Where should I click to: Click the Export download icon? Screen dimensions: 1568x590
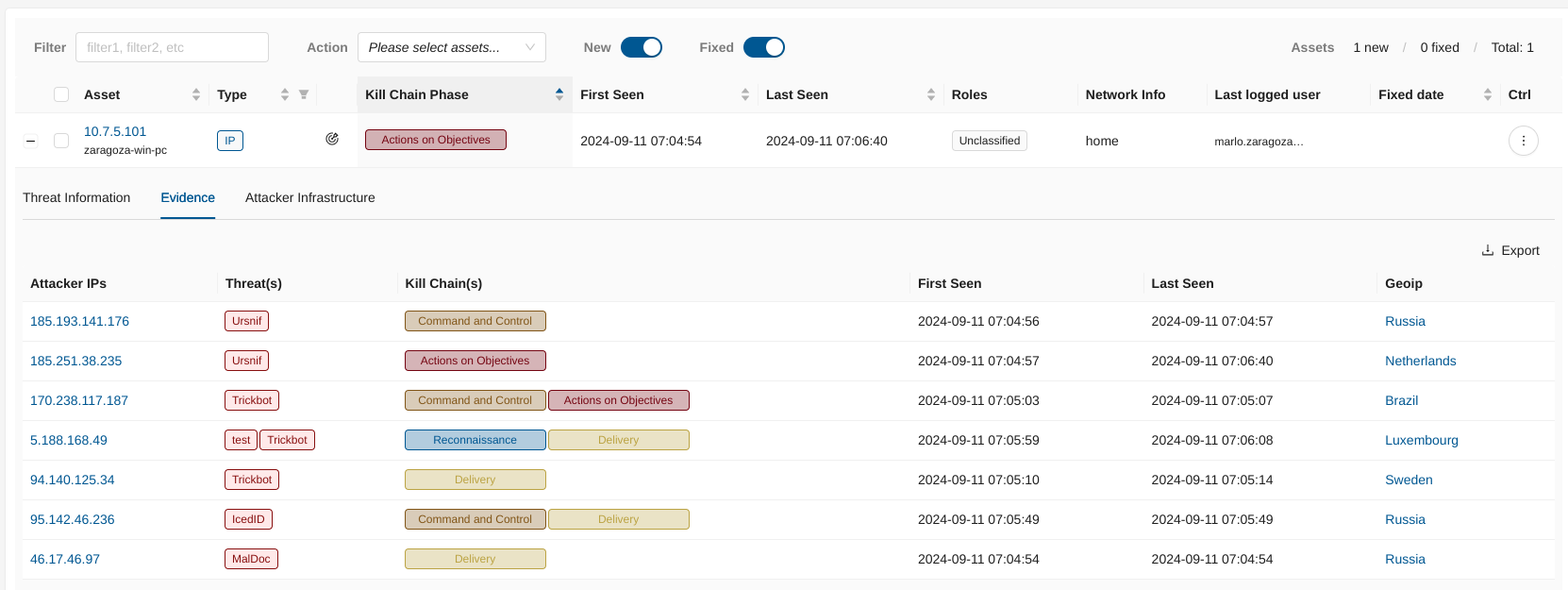(1488, 250)
